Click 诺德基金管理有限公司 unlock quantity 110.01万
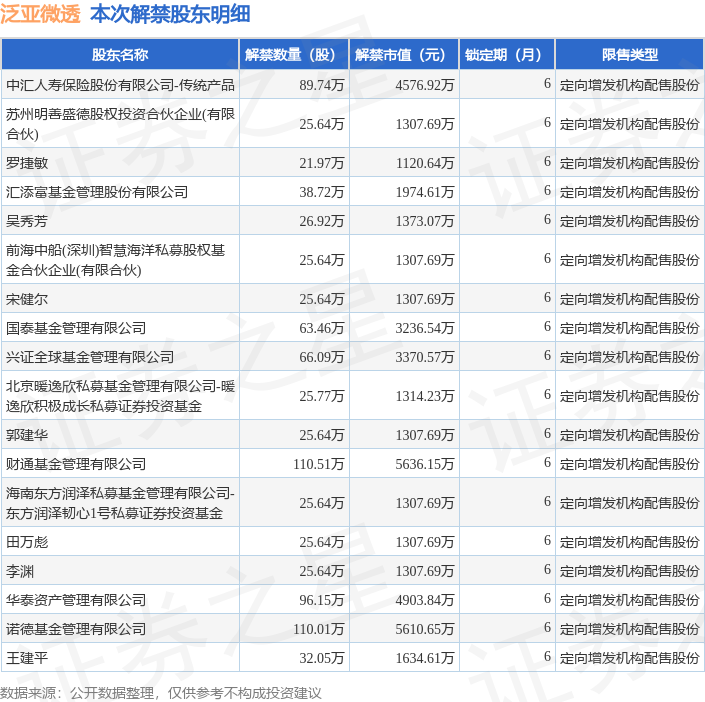The width and height of the screenshot is (705, 702). pyautogui.click(x=318, y=629)
